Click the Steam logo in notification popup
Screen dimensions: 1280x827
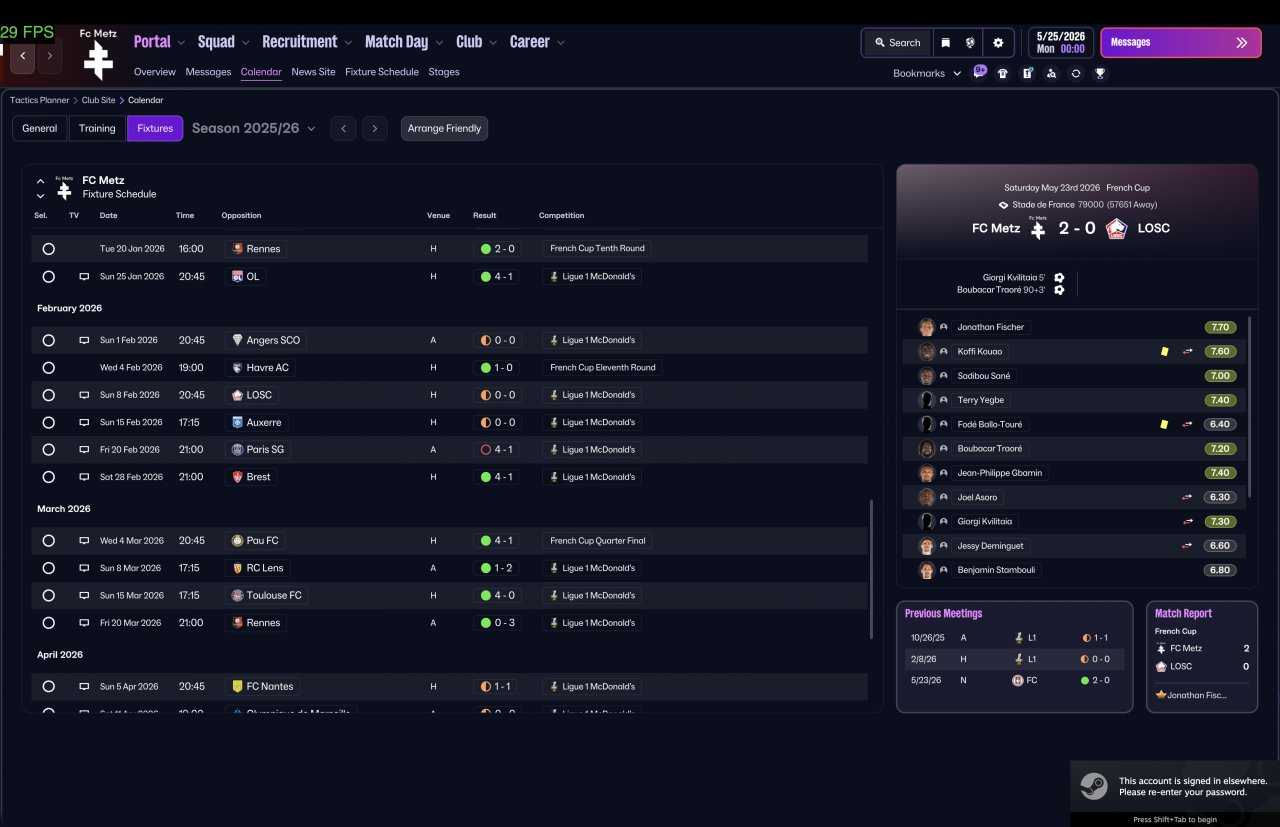point(1093,787)
